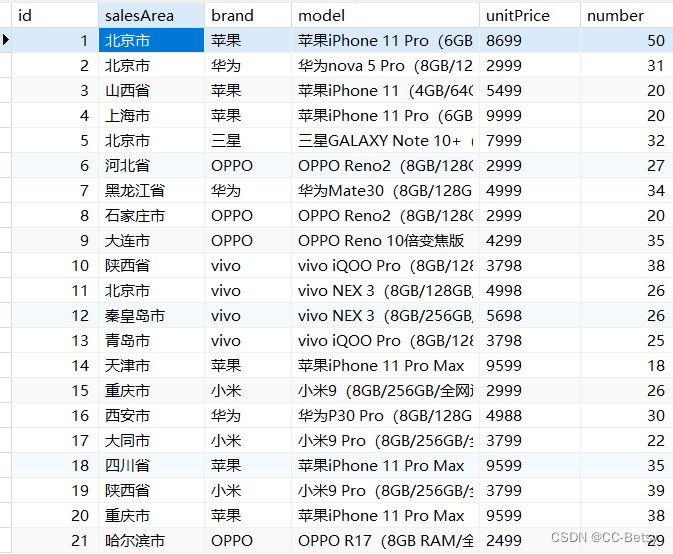This screenshot has height=554, width=673.
Task: Select the number cell 31
Action: click(x=627, y=66)
